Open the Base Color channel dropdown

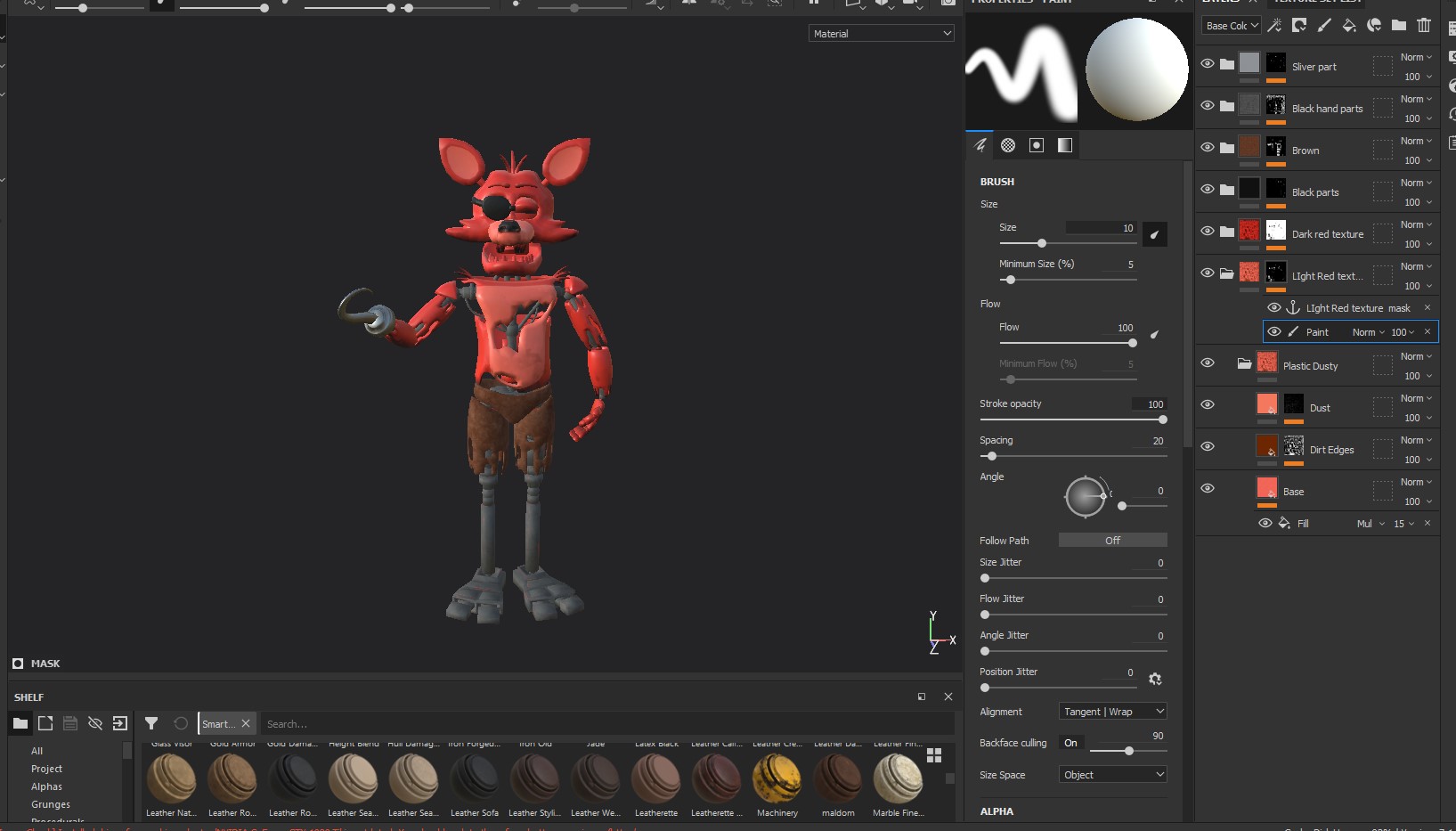coord(1232,26)
